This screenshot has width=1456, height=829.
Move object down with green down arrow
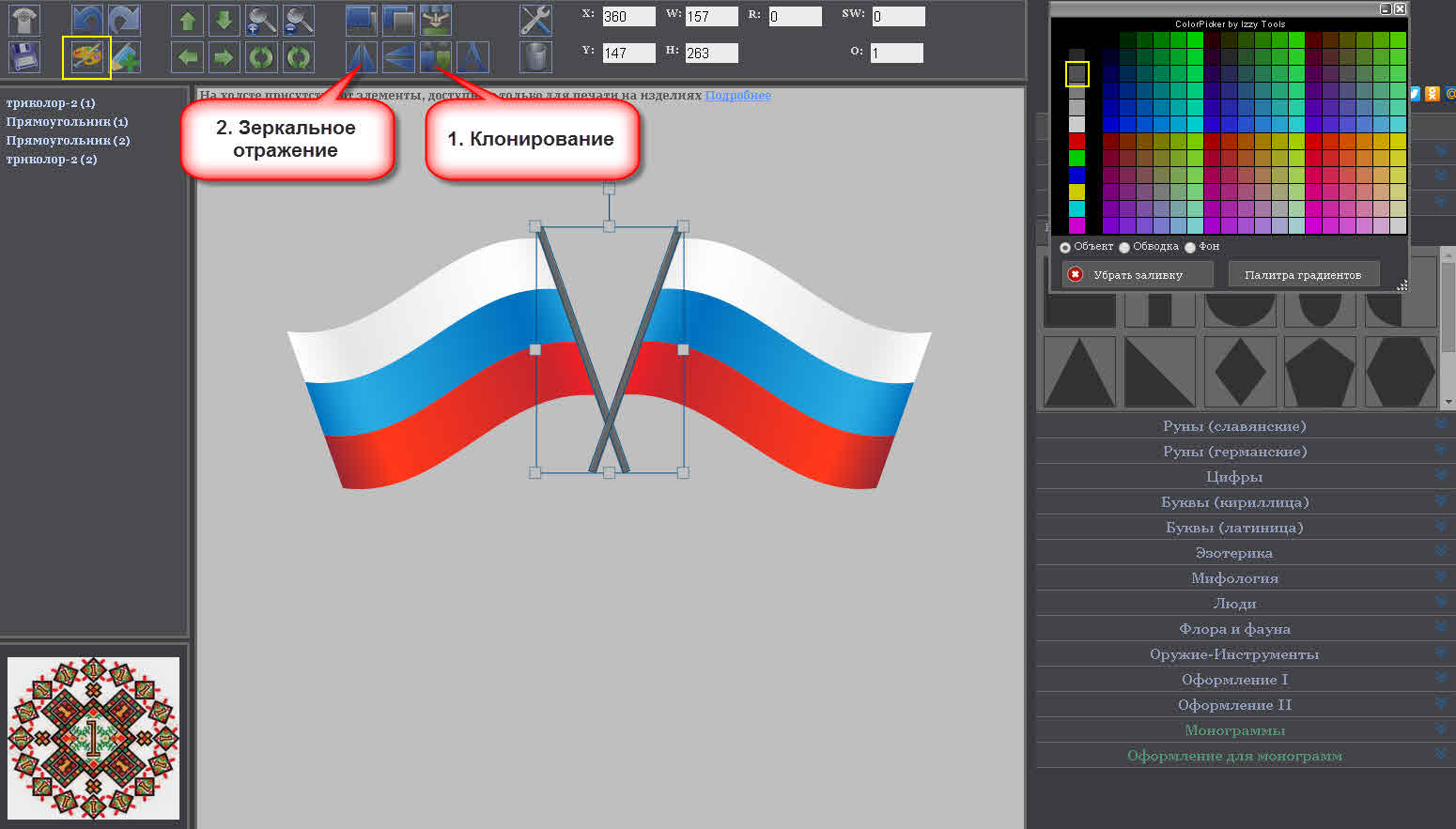pos(224,20)
